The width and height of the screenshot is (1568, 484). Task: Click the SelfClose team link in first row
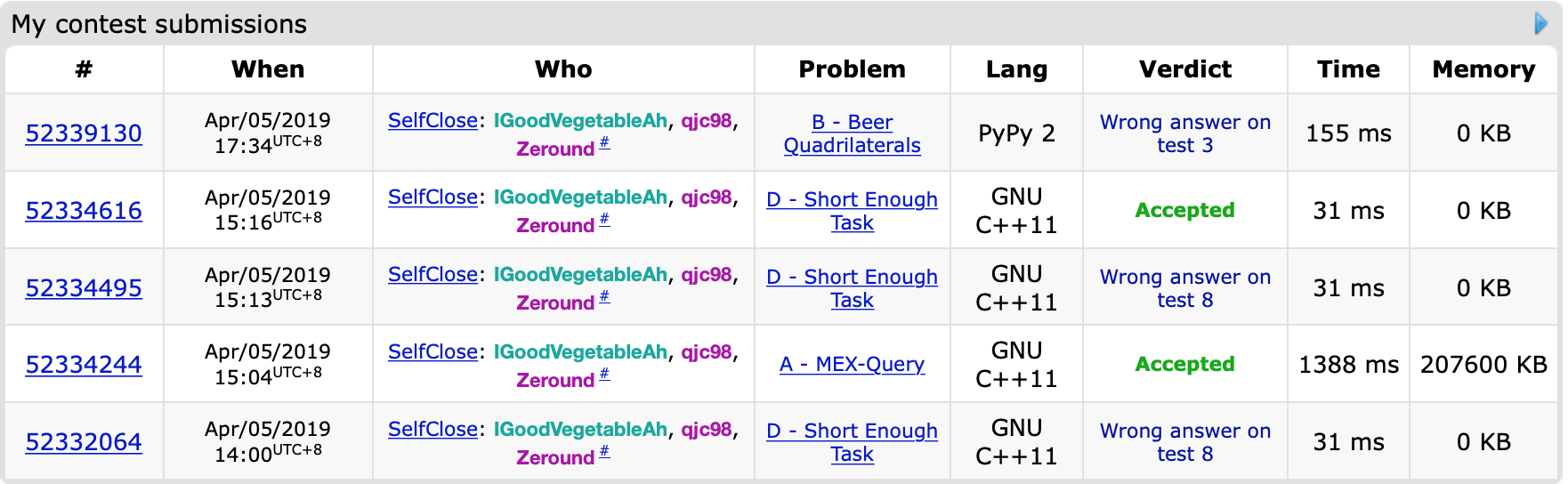pyautogui.click(x=432, y=121)
